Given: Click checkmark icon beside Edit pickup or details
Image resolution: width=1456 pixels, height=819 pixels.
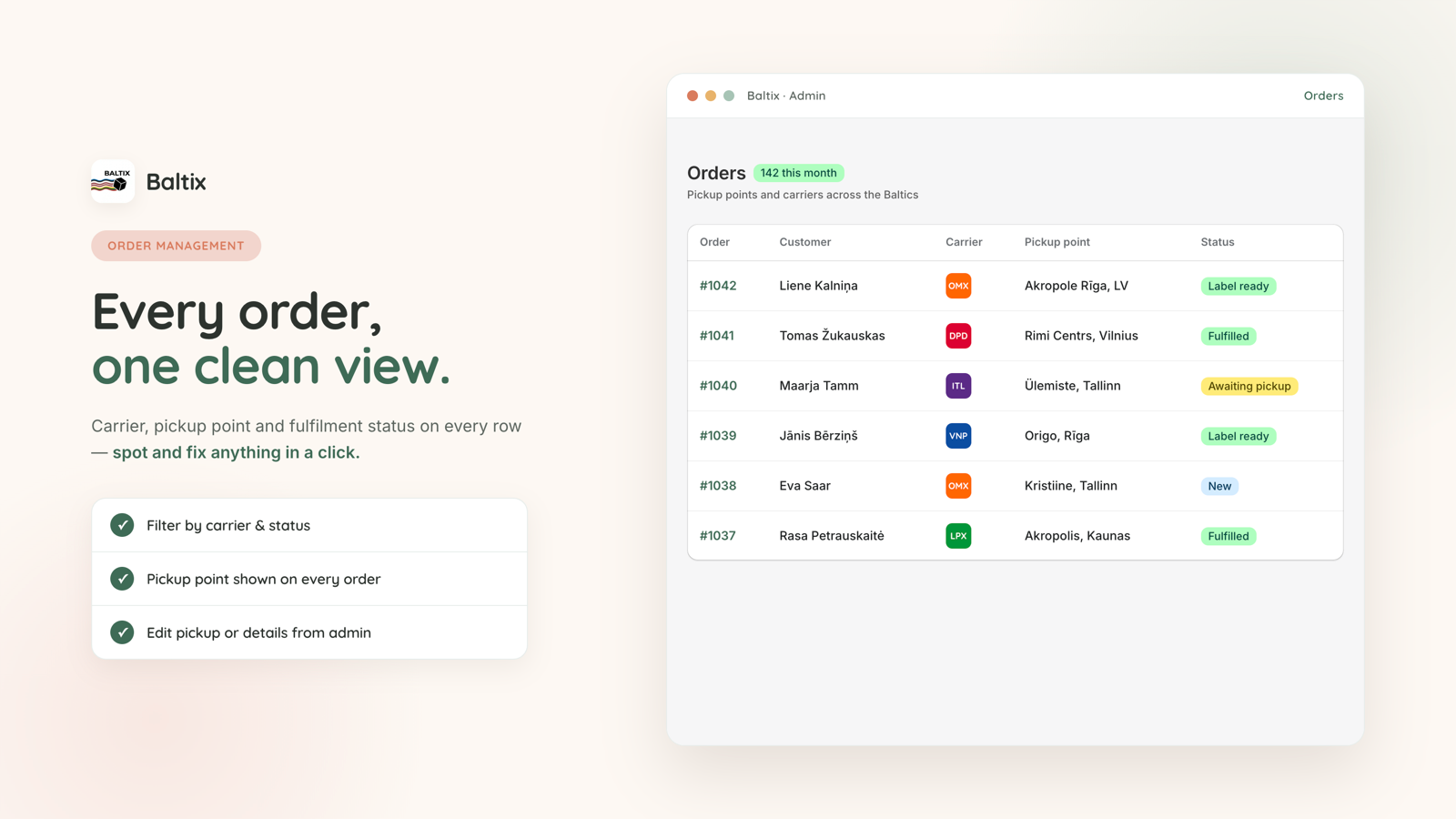Looking at the screenshot, I should [122, 632].
